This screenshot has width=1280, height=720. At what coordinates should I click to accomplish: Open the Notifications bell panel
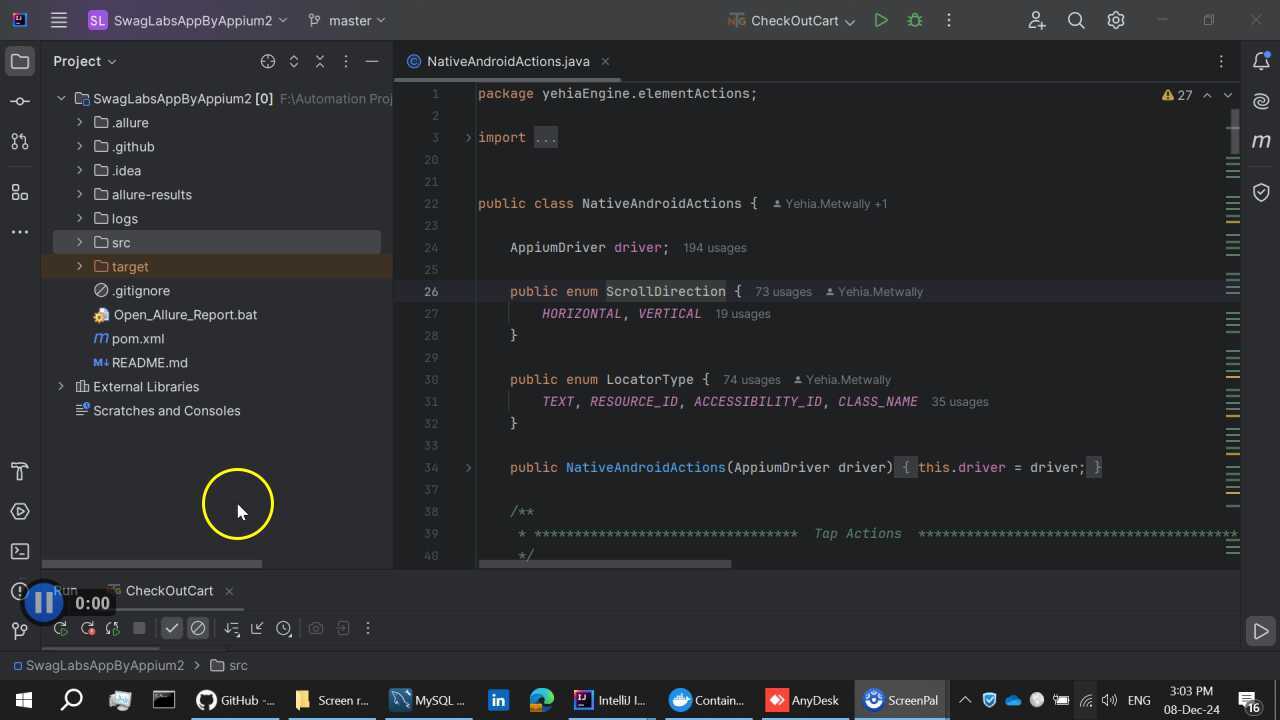tap(1261, 61)
